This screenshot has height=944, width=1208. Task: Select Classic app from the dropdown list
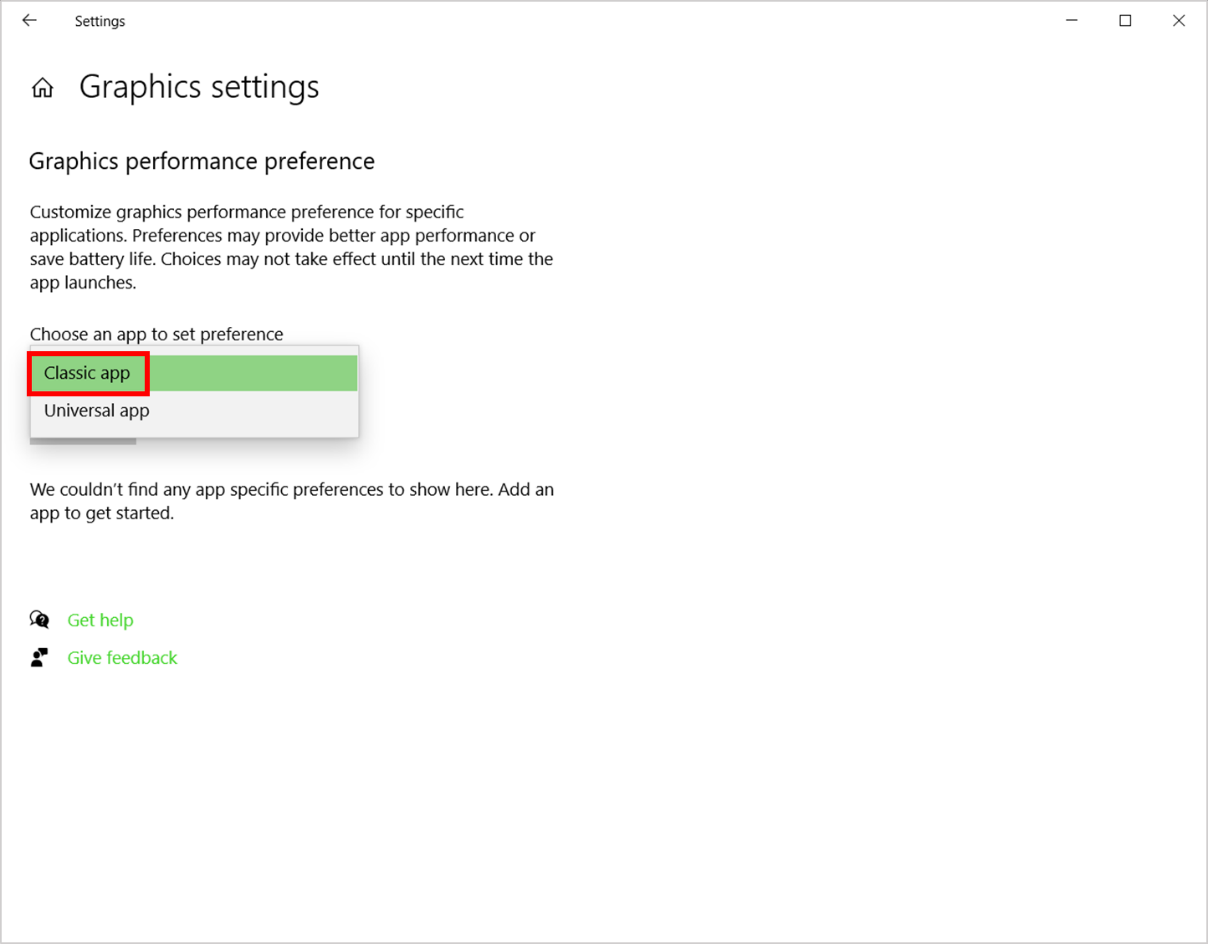point(87,373)
